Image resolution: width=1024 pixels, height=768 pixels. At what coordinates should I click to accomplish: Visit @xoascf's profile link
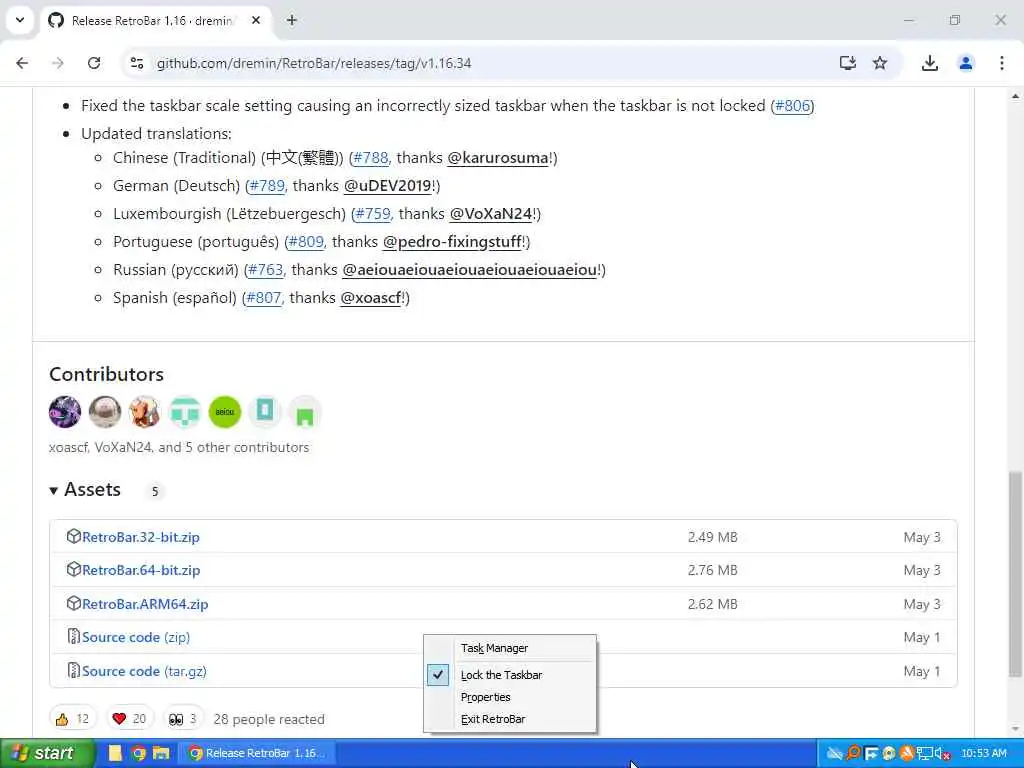[371, 298]
